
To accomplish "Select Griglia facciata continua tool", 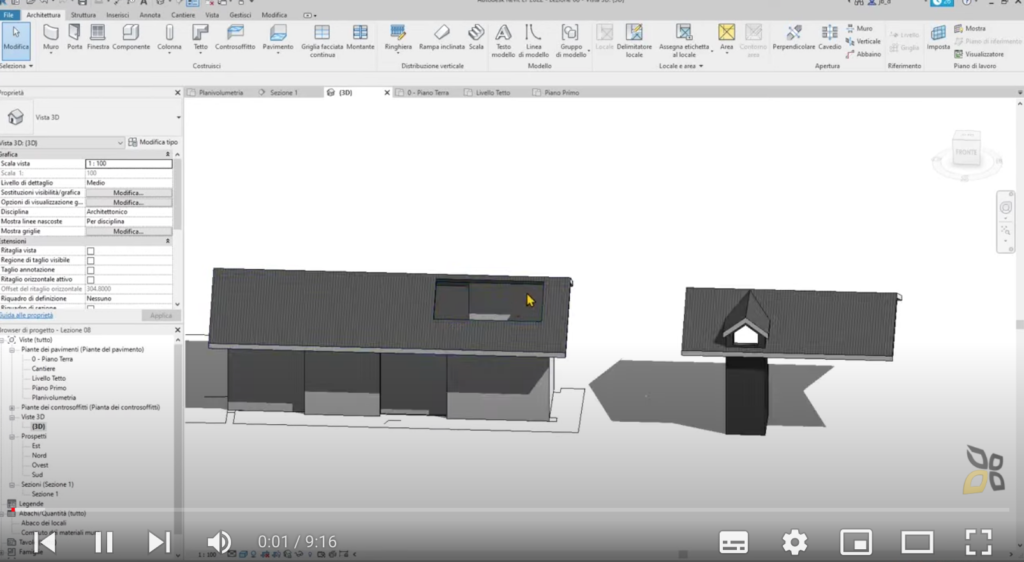I will coord(322,40).
